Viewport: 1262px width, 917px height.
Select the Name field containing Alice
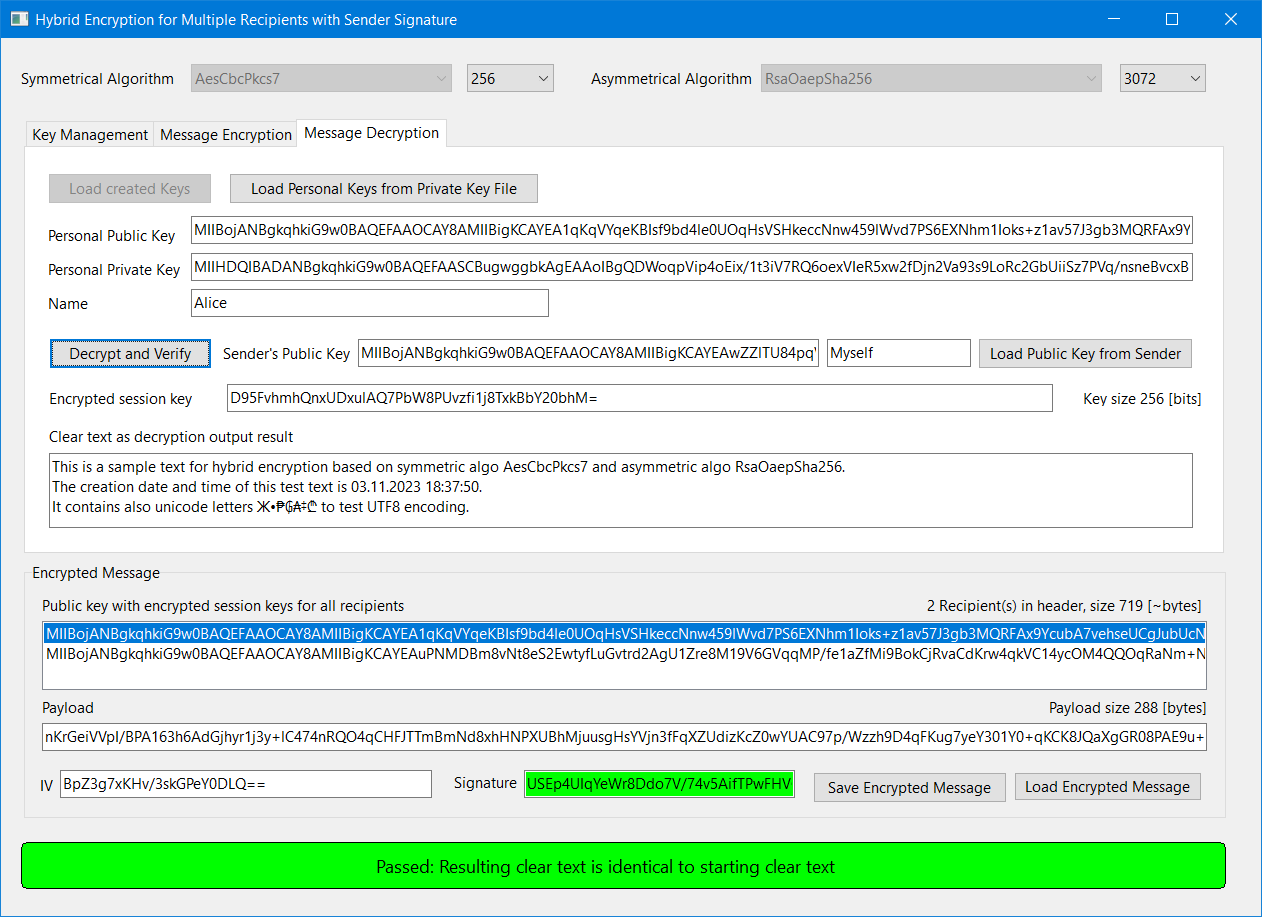[x=369, y=303]
